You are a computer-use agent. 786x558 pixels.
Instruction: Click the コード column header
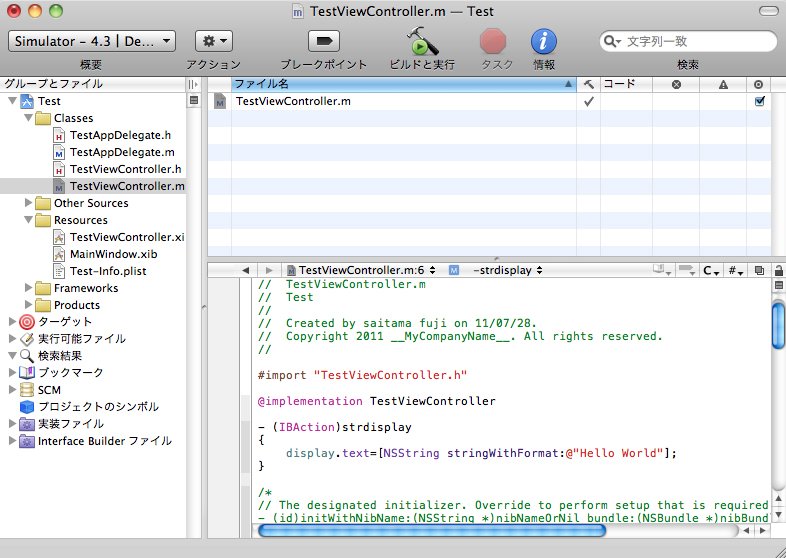pyautogui.click(x=626, y=84)
